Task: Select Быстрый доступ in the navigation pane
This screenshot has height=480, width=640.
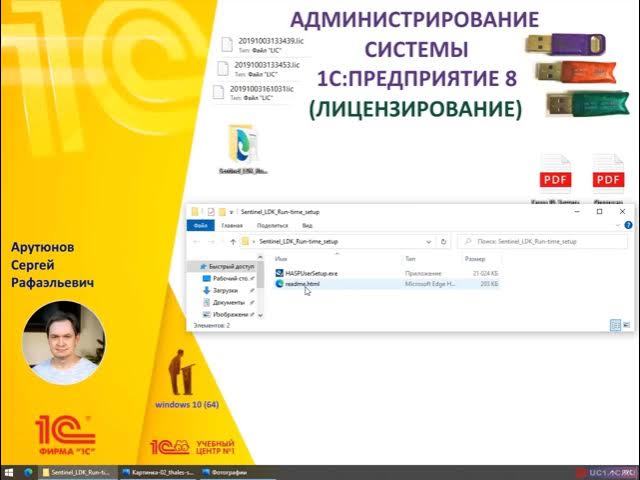Action: [227, 267]
